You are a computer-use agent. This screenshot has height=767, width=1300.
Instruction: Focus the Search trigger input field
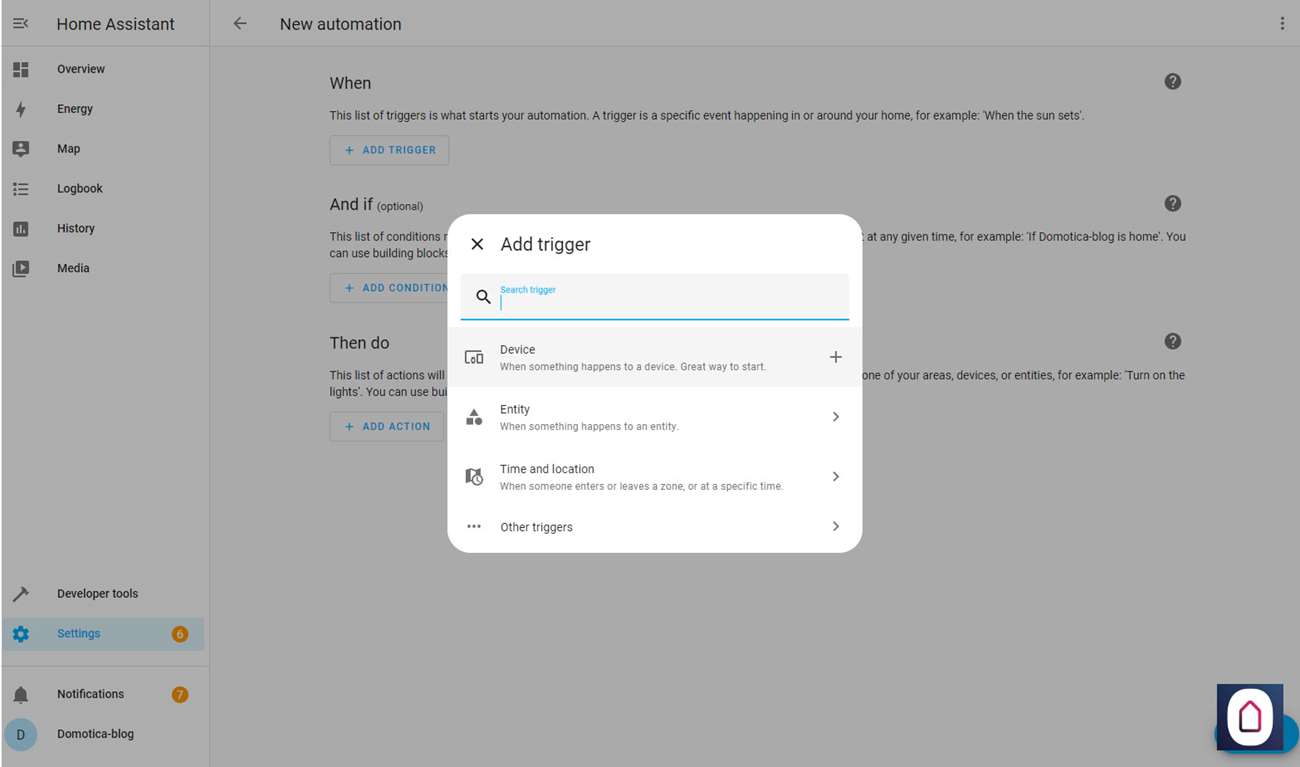point(670,301)
